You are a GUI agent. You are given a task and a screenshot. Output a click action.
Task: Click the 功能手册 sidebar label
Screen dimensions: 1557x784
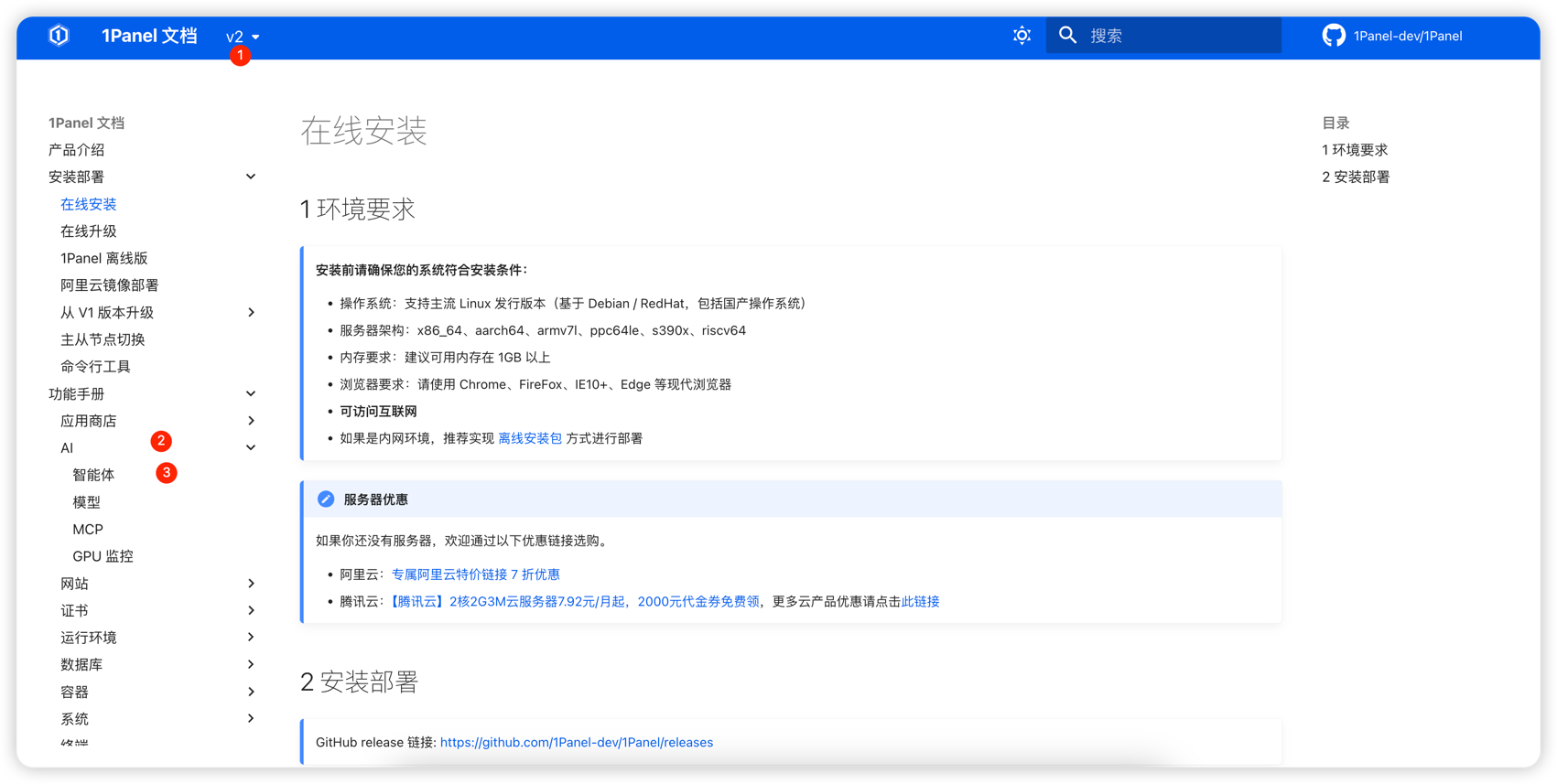[x=77, y=394]
